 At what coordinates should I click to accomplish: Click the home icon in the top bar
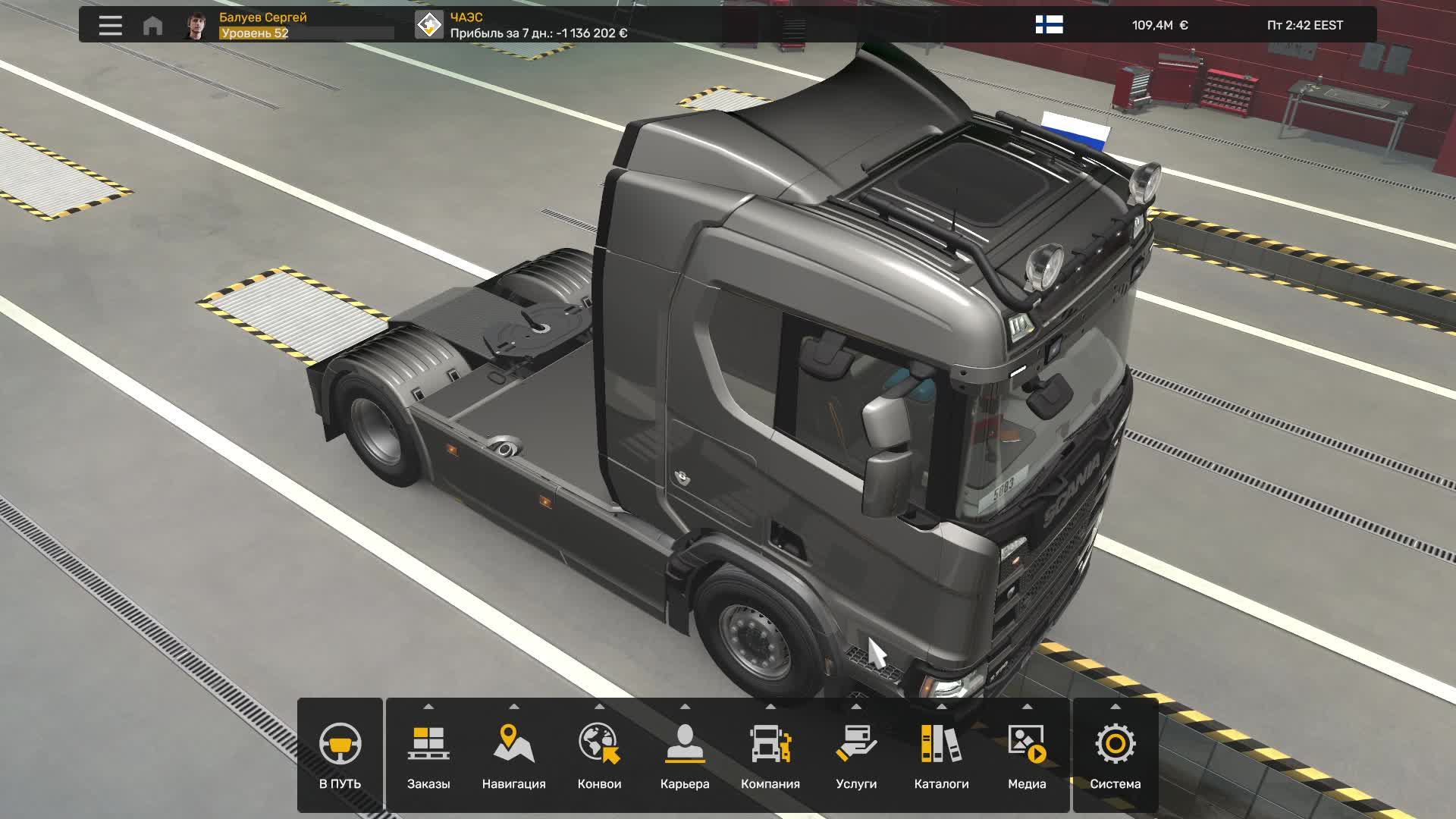tap(154, 25)
